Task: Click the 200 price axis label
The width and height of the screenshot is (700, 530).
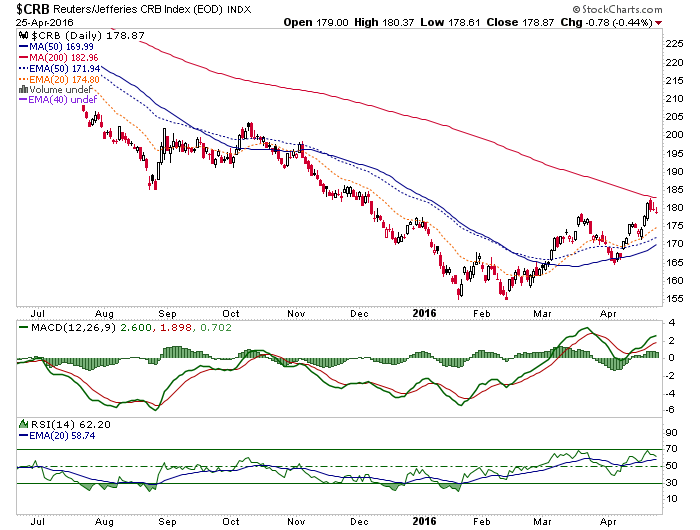Action: [x=674, y=134]
